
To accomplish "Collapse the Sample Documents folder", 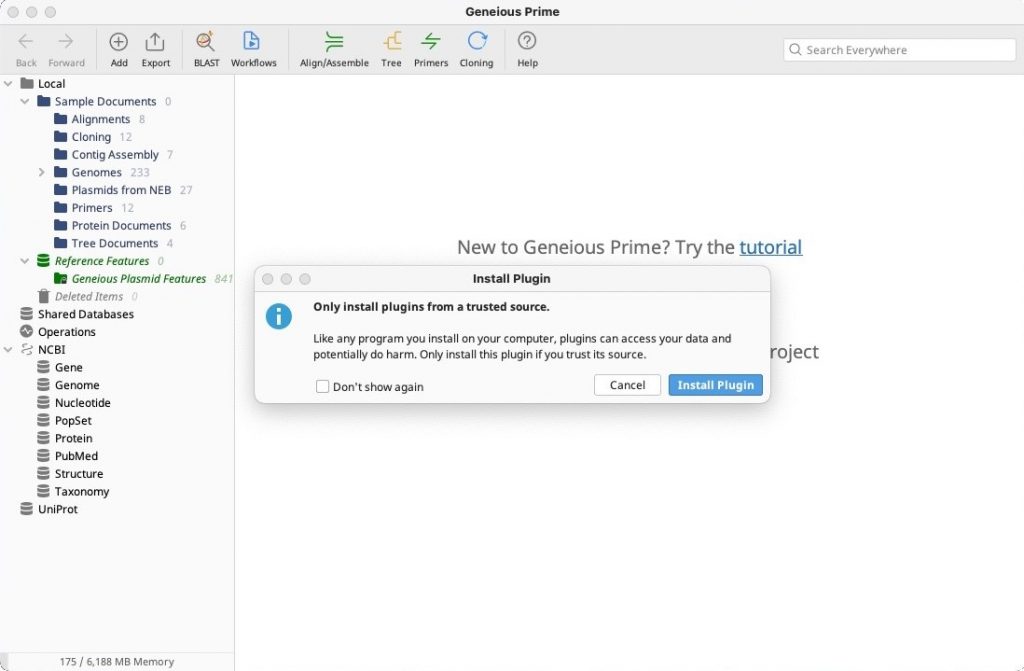I will [x=25, y=101].
